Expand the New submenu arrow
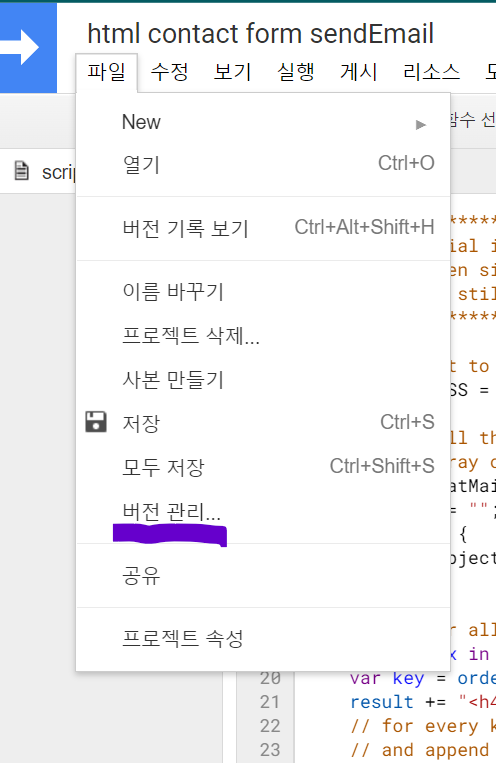The image size is (496, 763). coord(421,125)
